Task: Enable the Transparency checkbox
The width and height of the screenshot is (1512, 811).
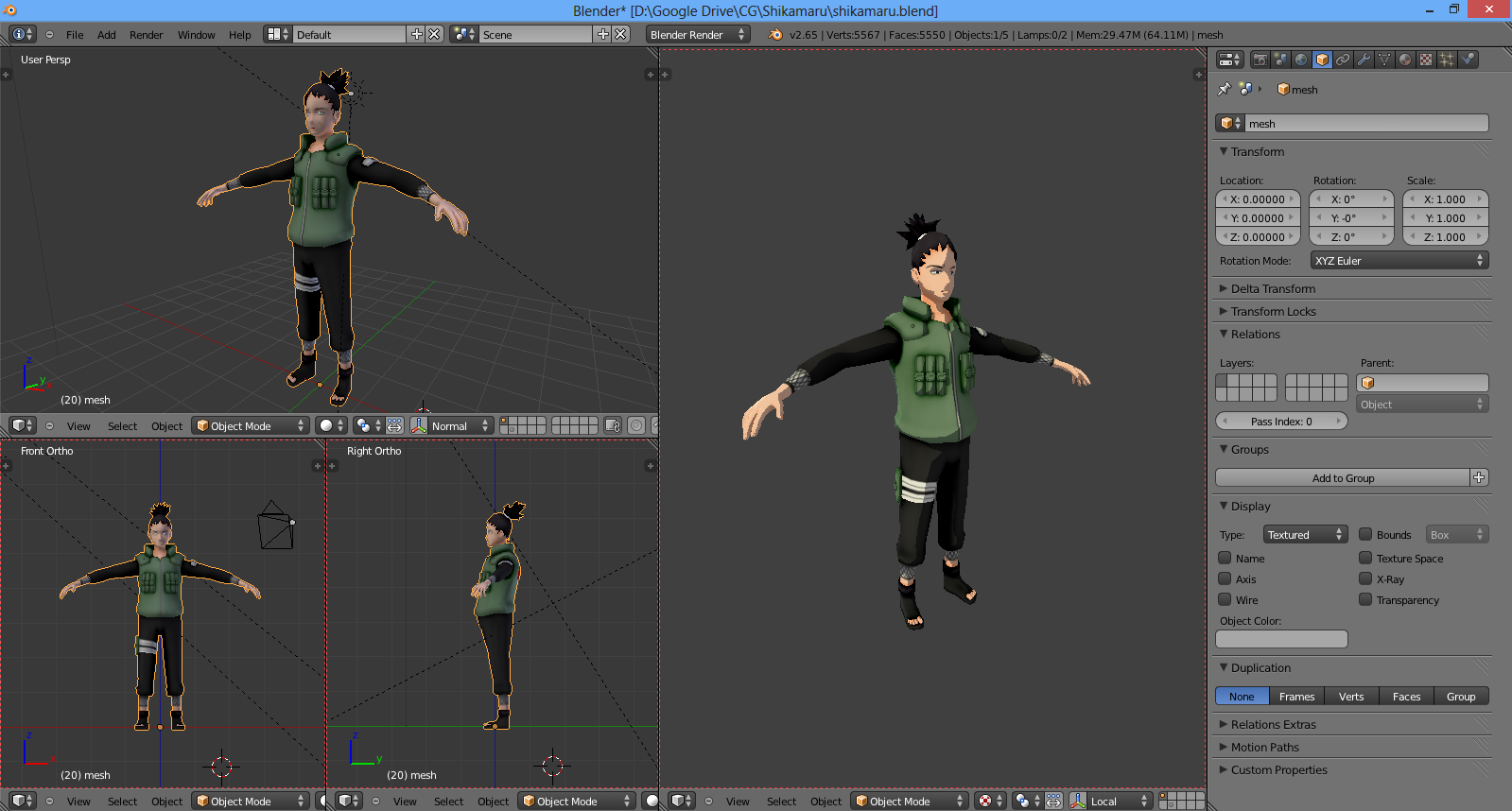Action: (x=1365, y=599)
